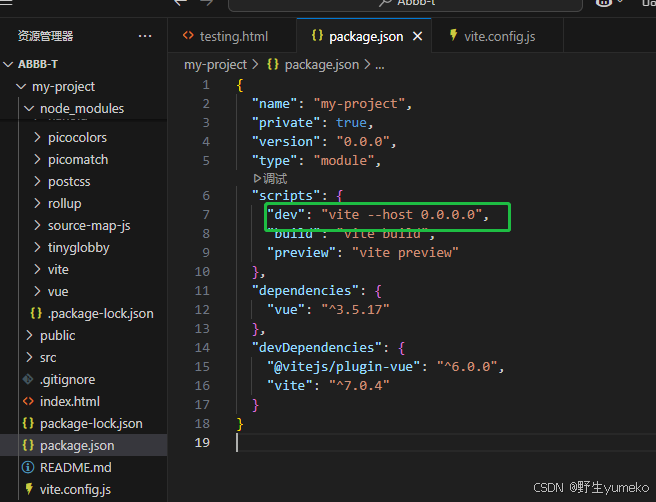Select the package.json tab
Viewport: 656px width, 502px height.
click(x=364, y=36)
